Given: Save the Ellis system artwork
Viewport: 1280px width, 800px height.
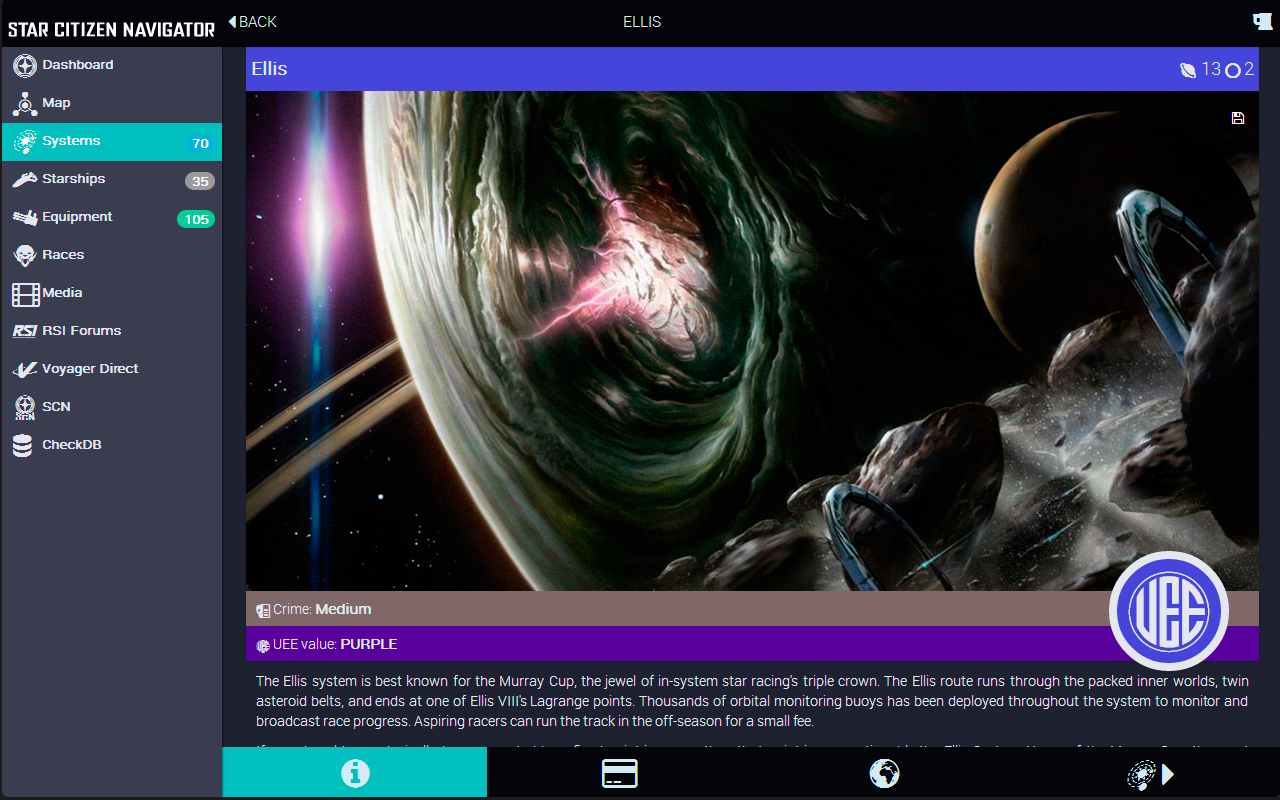Looking at the screenshot, I should click(x=1238, y=118).
